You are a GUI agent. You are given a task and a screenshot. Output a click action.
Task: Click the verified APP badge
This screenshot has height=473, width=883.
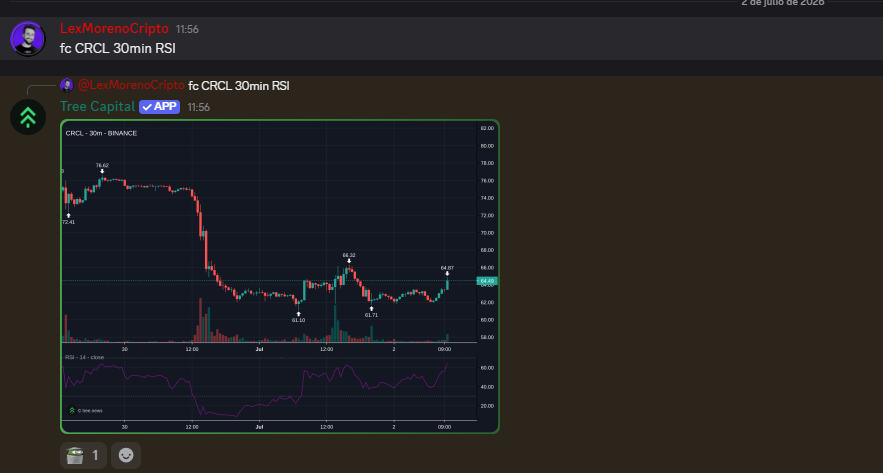click(159, 107)
